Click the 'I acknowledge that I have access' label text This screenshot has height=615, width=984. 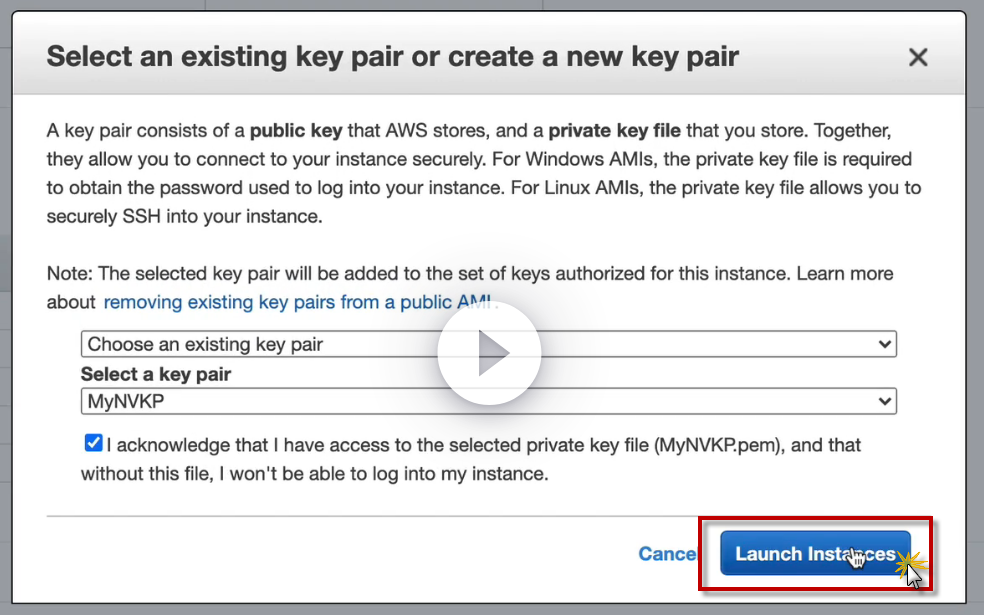380,445
